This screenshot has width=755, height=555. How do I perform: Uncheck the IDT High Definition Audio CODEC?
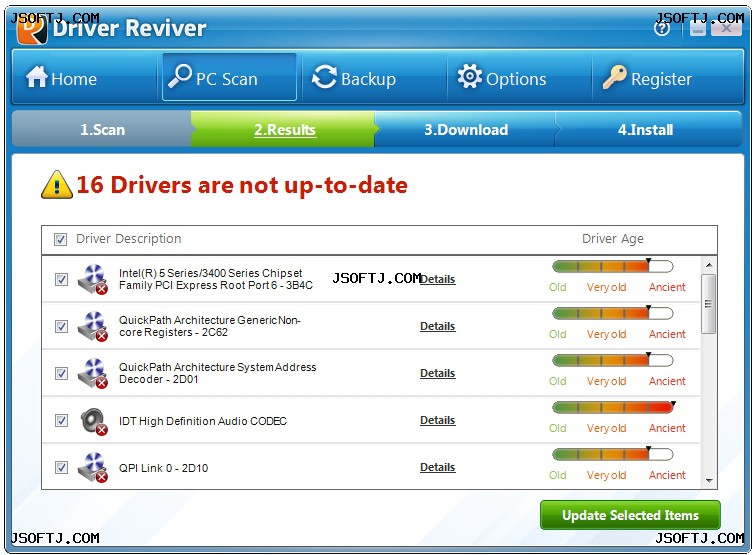point(61,421)
